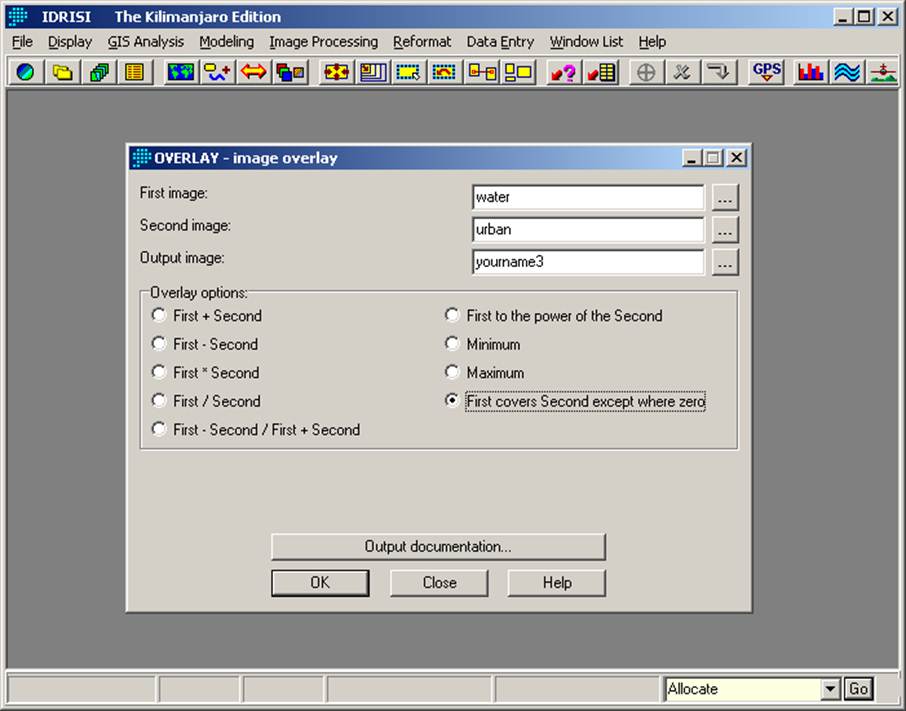Click the world map toolbar icon

click(x=181, y=72)
